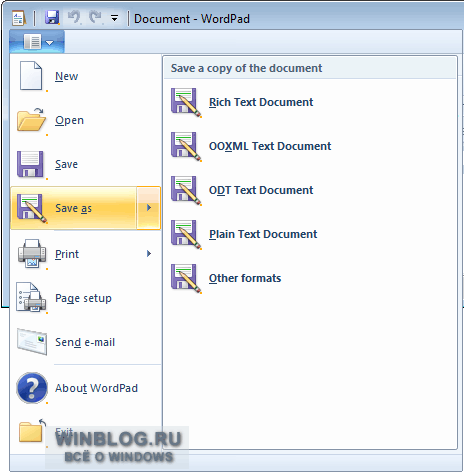Click the Page setup printer icon
The image size is (464, 473).
click(x=31, y=297)
